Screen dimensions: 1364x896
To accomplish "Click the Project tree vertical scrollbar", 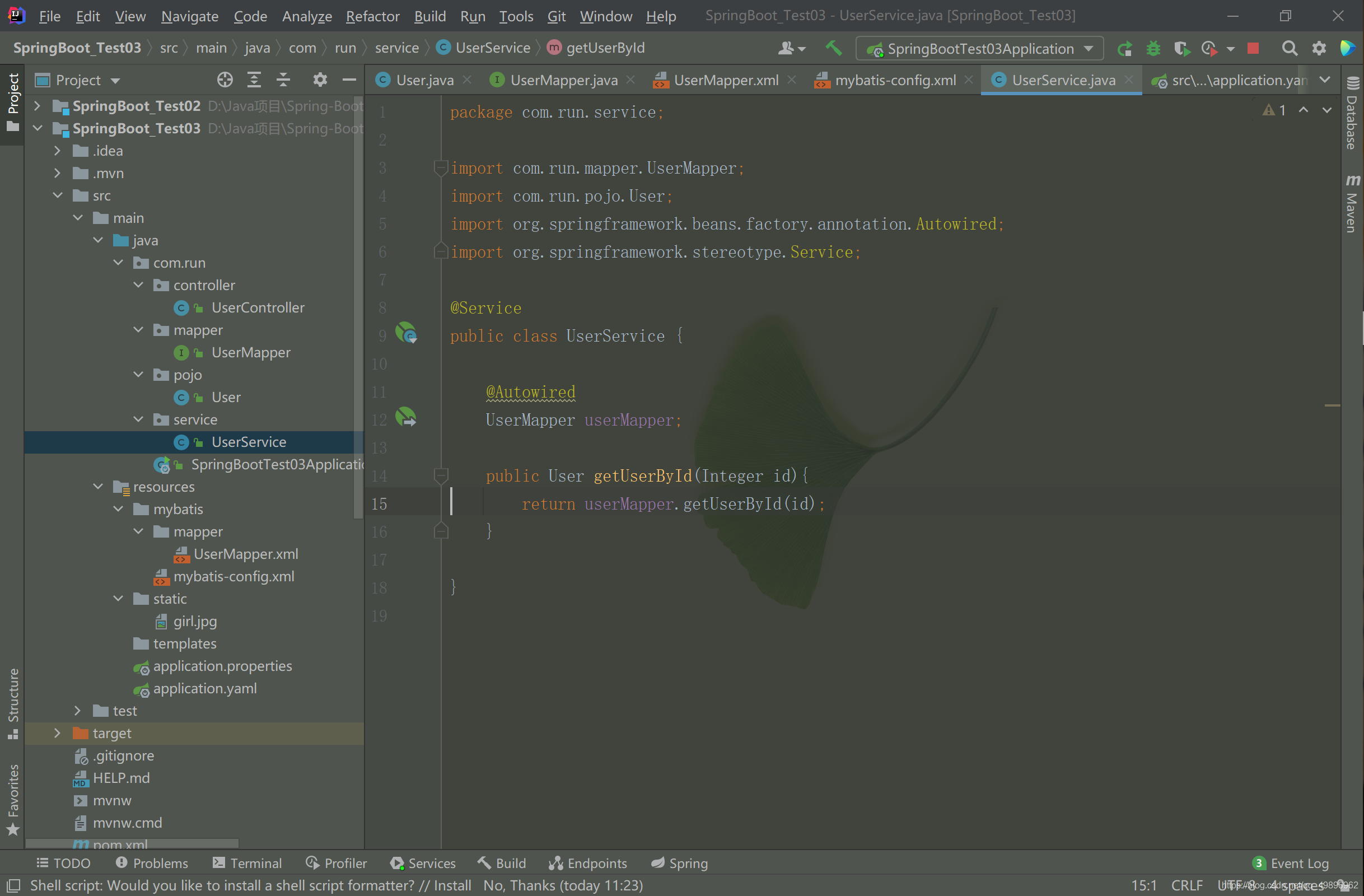I will coord(359,307).
